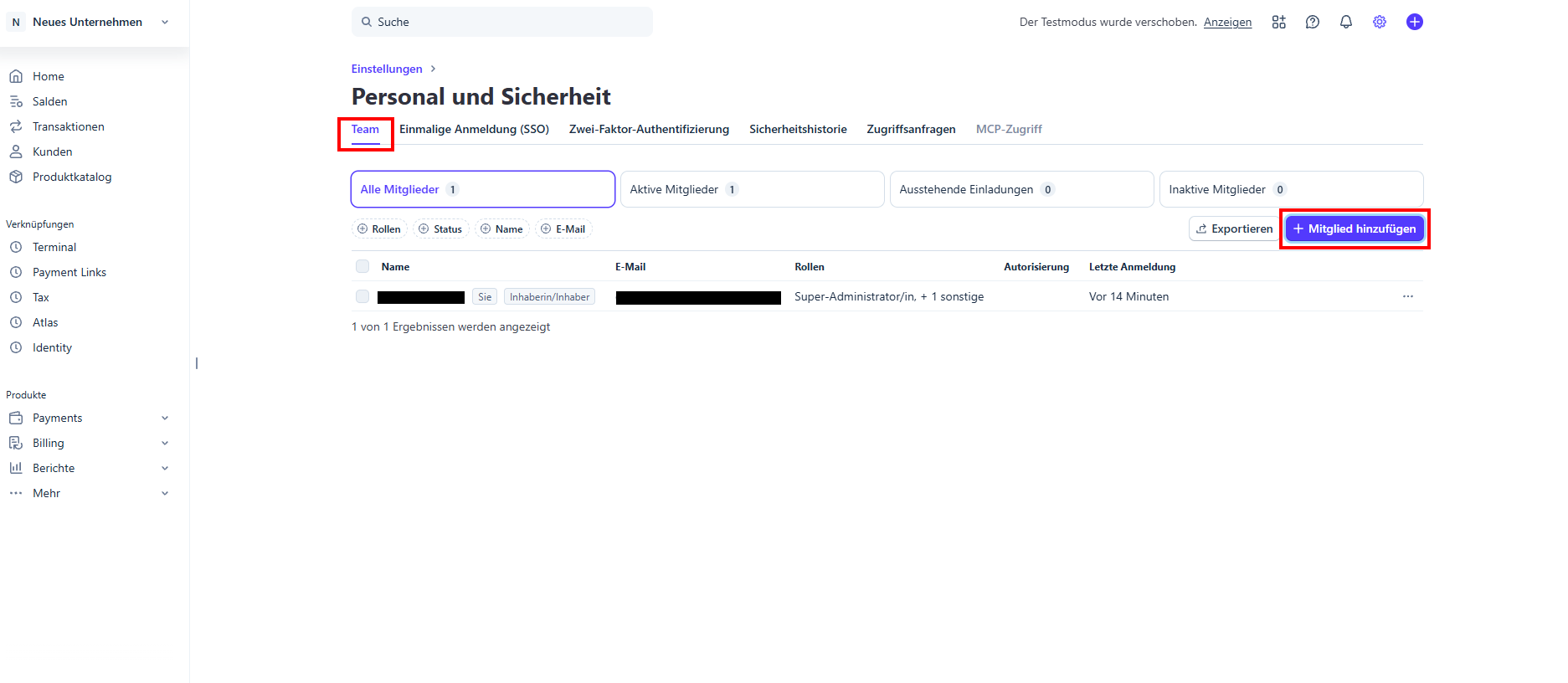The height and width of the screenshot is (683, 1568).
Task: Tick the select-all checkbox in table header
Action: [362, 266]
